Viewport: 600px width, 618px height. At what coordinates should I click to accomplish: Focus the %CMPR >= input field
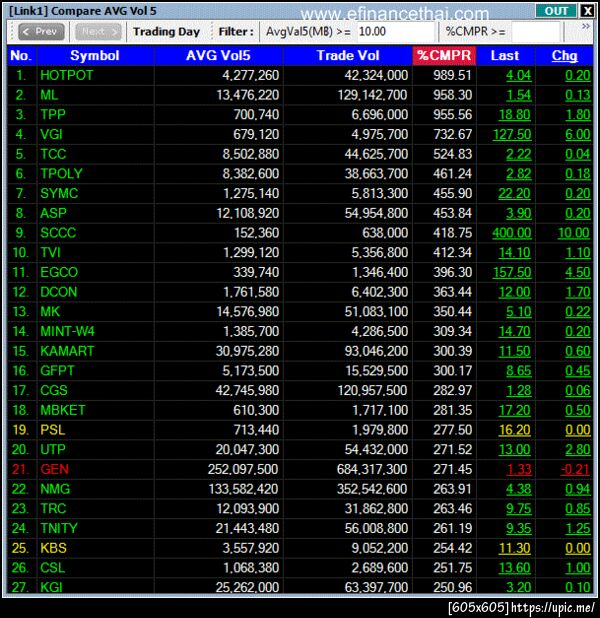pyautogui.click(x=535, y=32)
